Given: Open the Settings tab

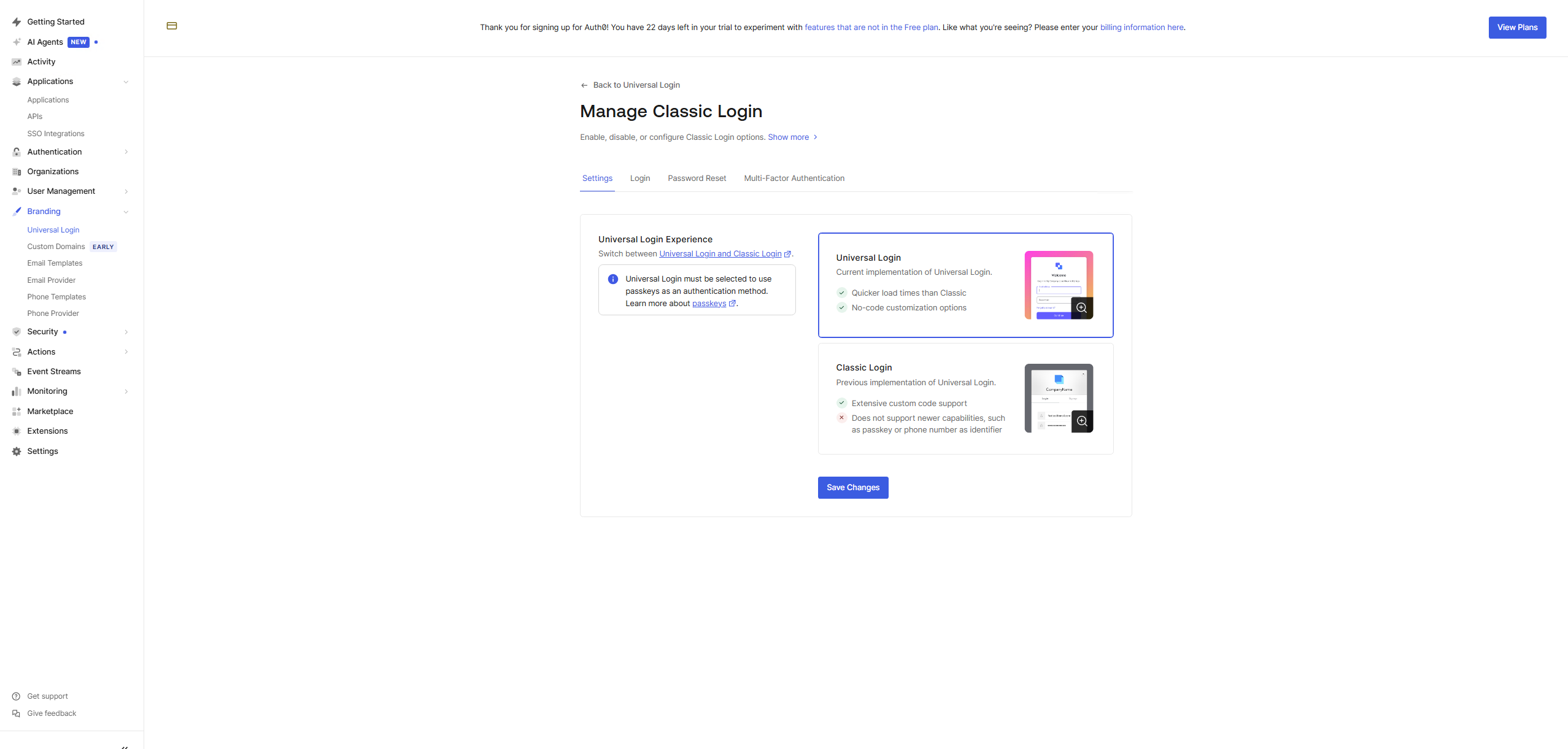Looking at the screenshot, I should point(597,179).
